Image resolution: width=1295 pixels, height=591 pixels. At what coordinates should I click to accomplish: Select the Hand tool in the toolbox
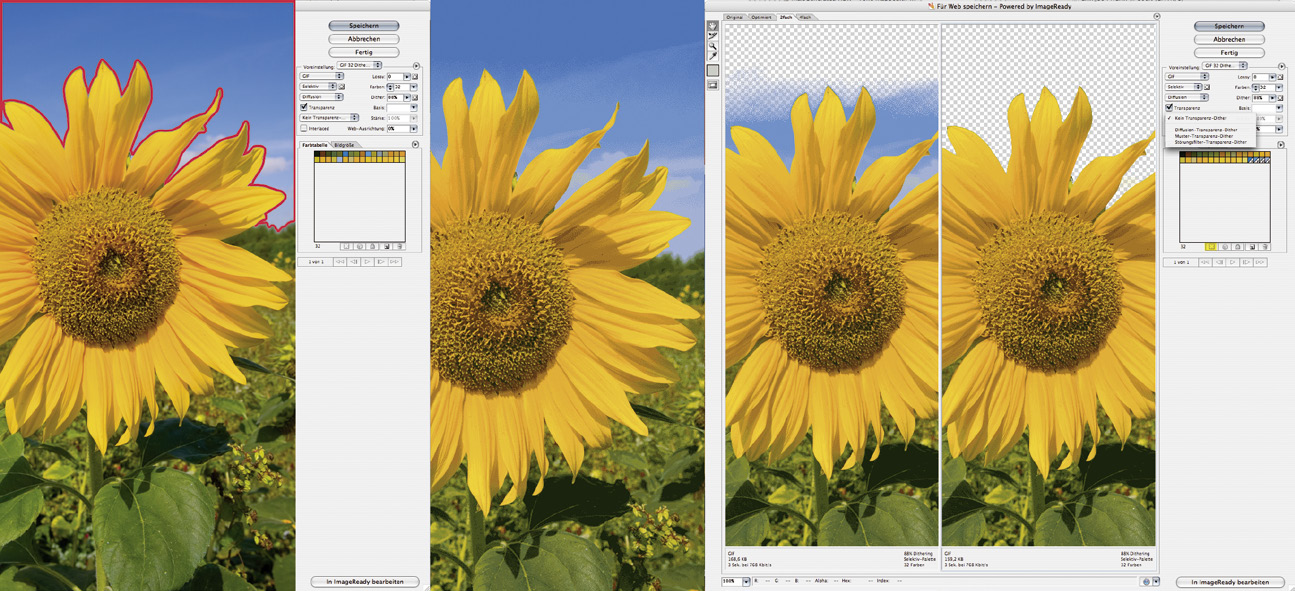pos(713,26)
